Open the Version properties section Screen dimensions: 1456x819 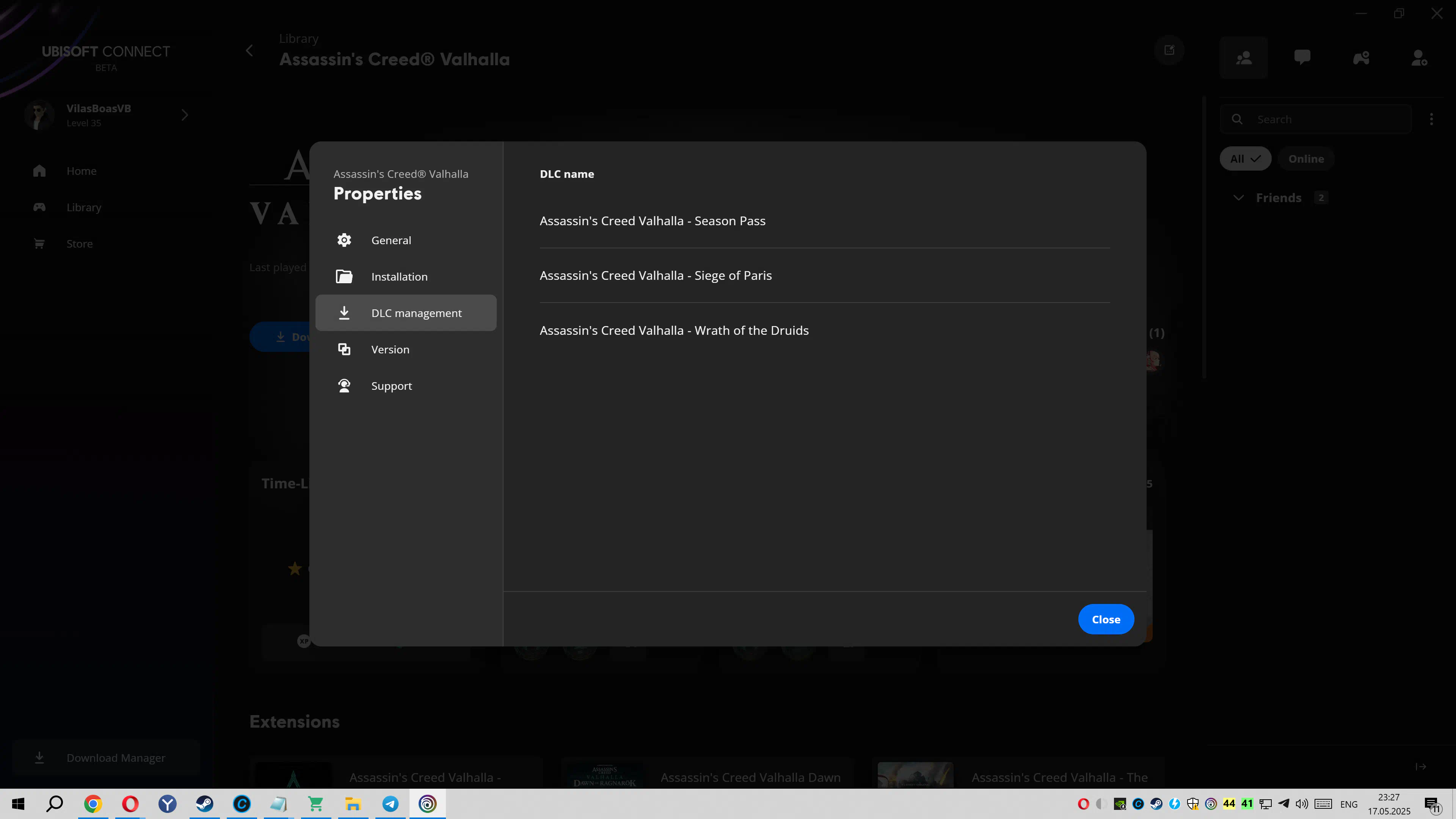(406, 349)
